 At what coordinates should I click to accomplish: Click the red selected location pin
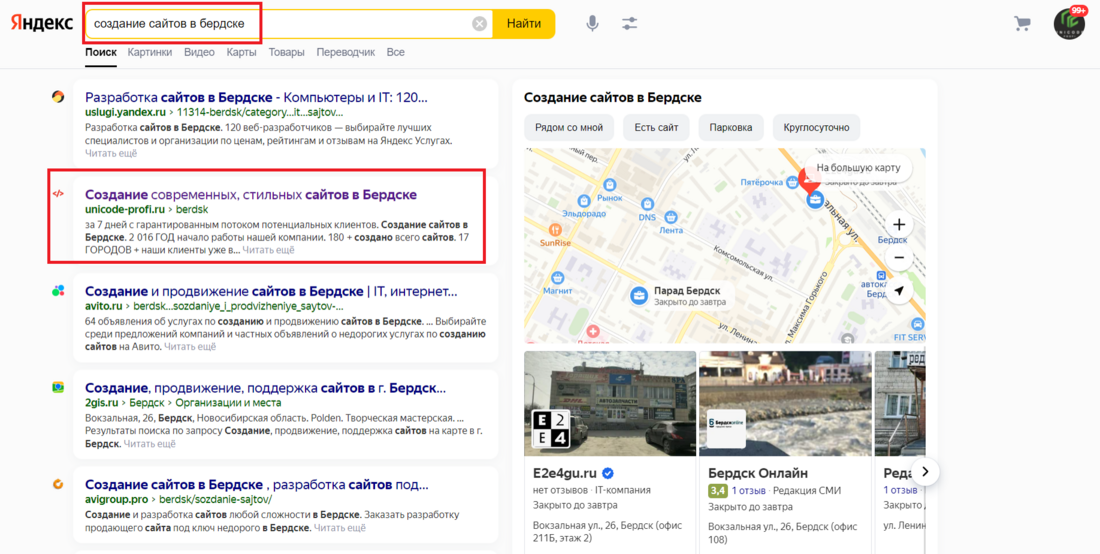coord(810,182)
